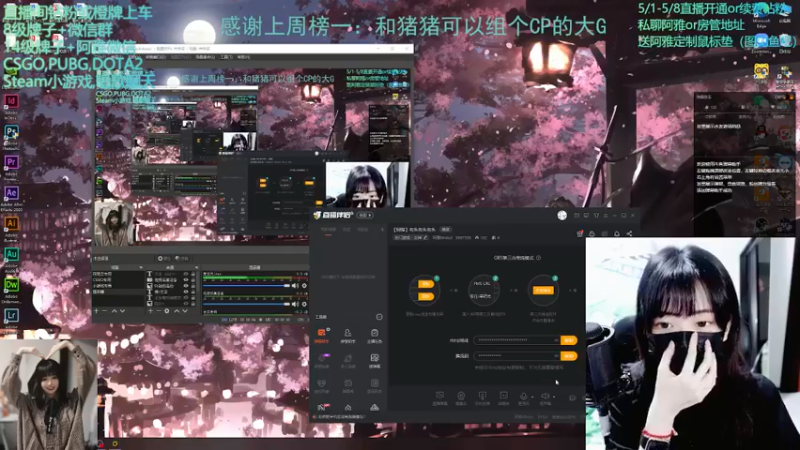
Task: Click the upper orange button in first step circle
Action: 426,284
